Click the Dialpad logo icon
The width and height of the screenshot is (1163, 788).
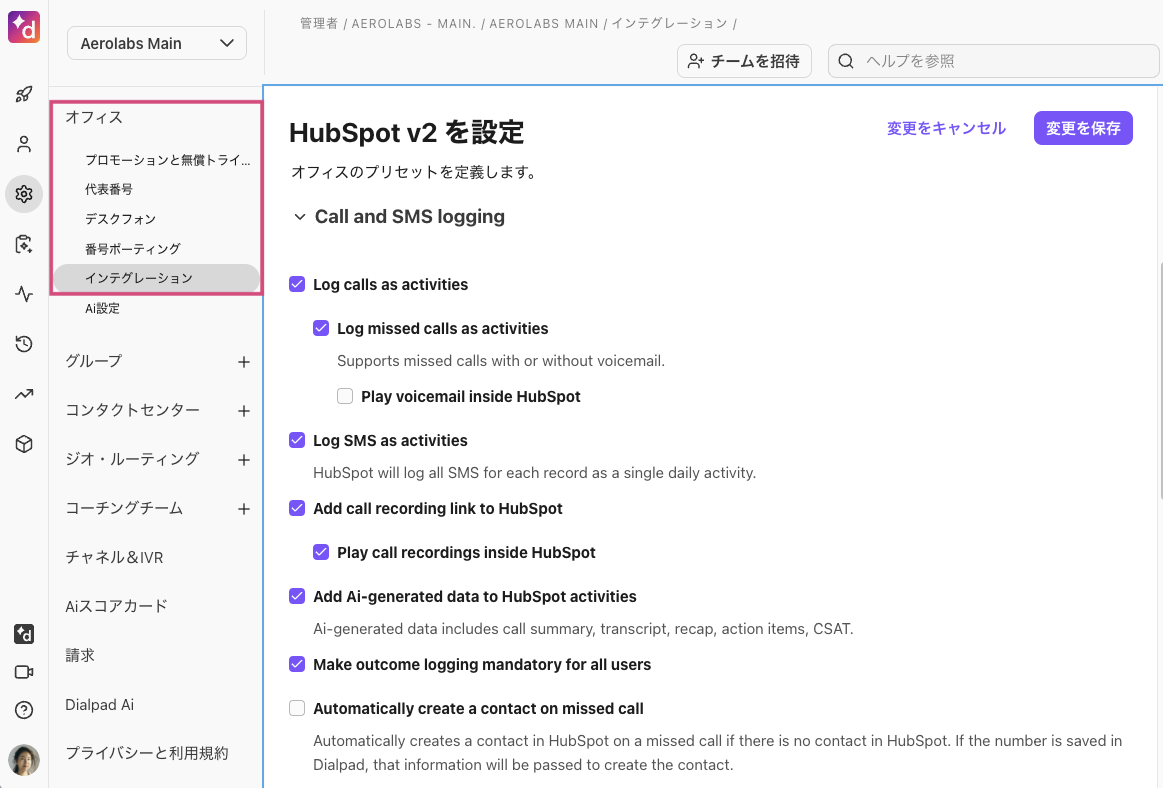tap(24, 27)
